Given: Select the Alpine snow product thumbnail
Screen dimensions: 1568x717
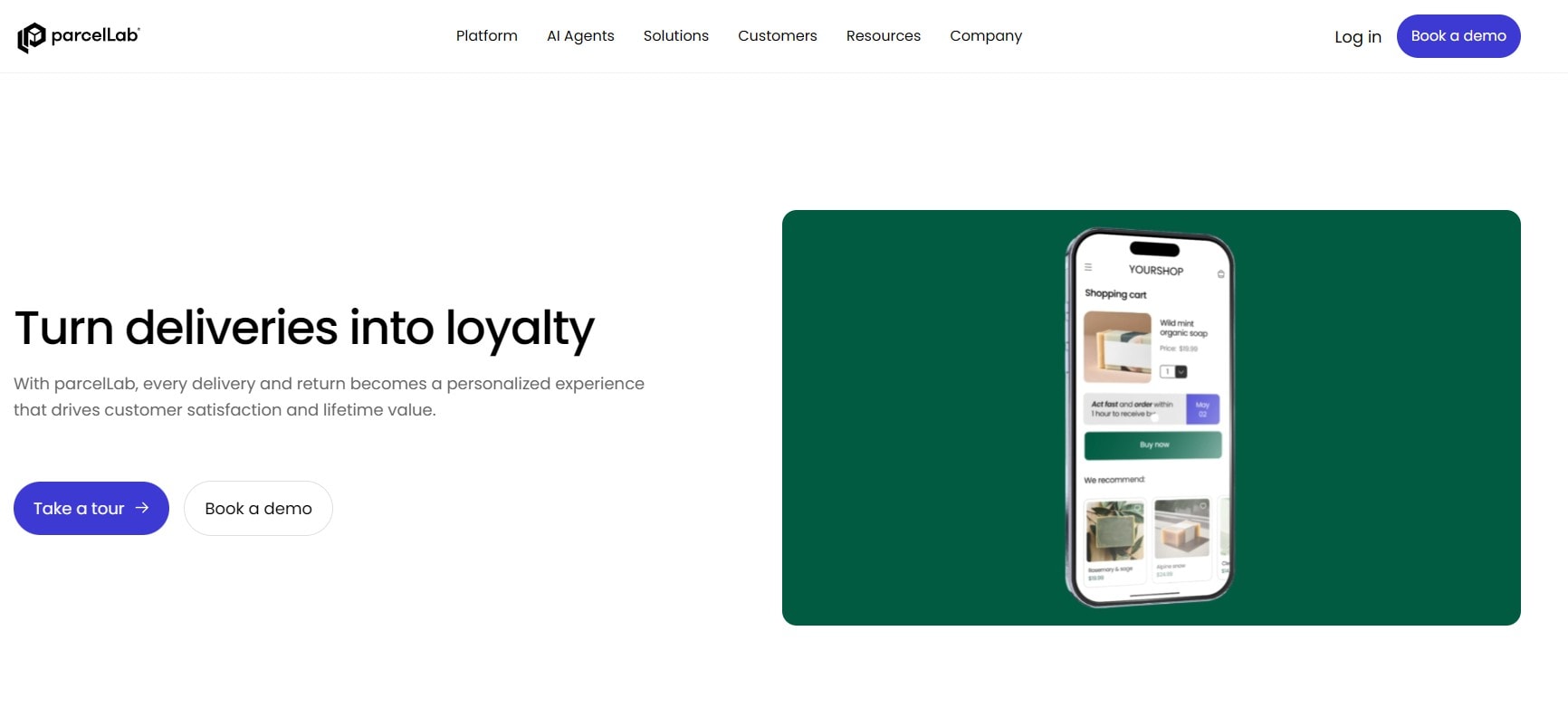Looking at the screenshot, I should click(x=1182, y=528).
